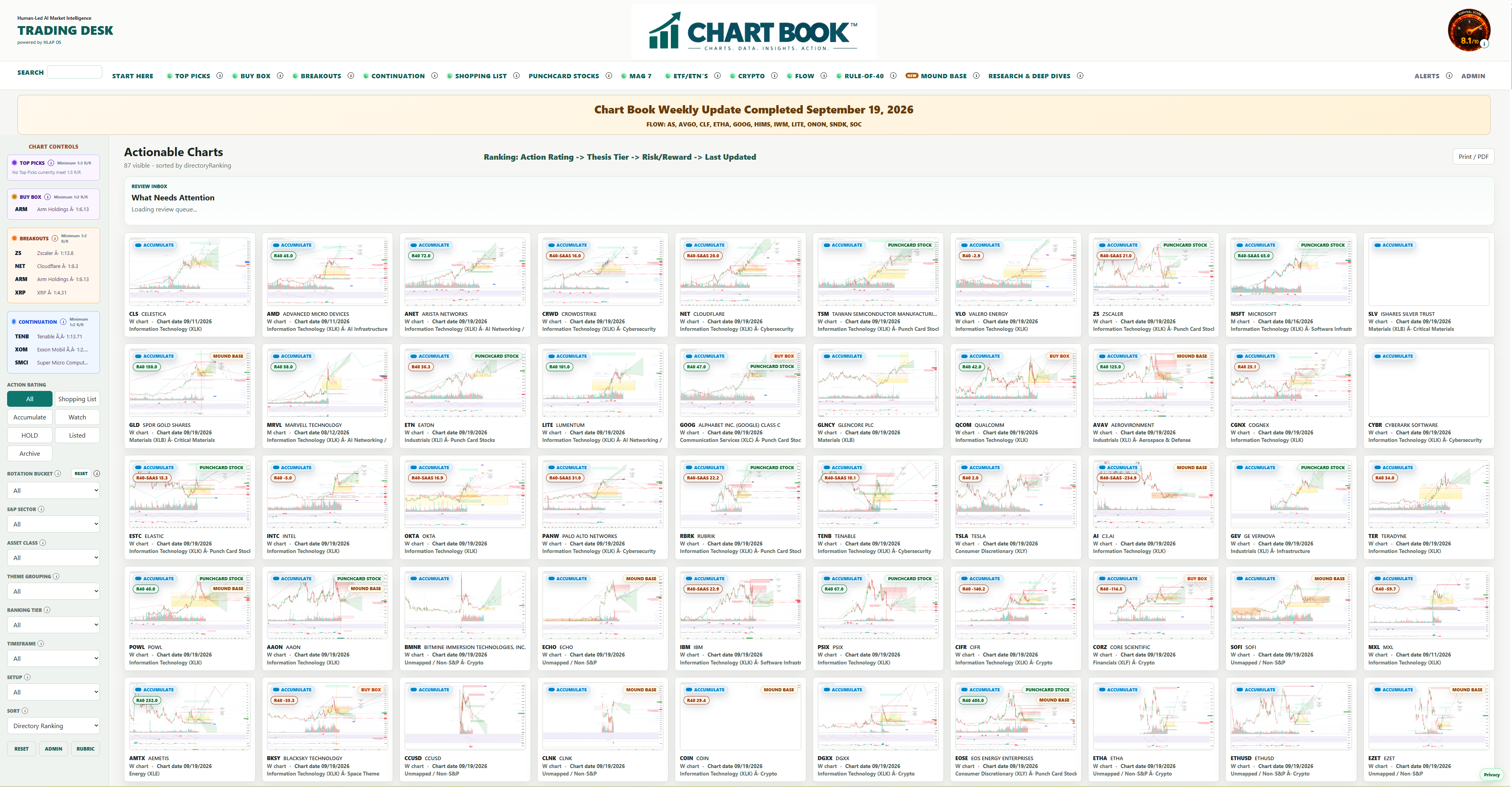Click the Print / PDF button
The height and width of the screenshot is (787, 1512).
click(1473, 157)
